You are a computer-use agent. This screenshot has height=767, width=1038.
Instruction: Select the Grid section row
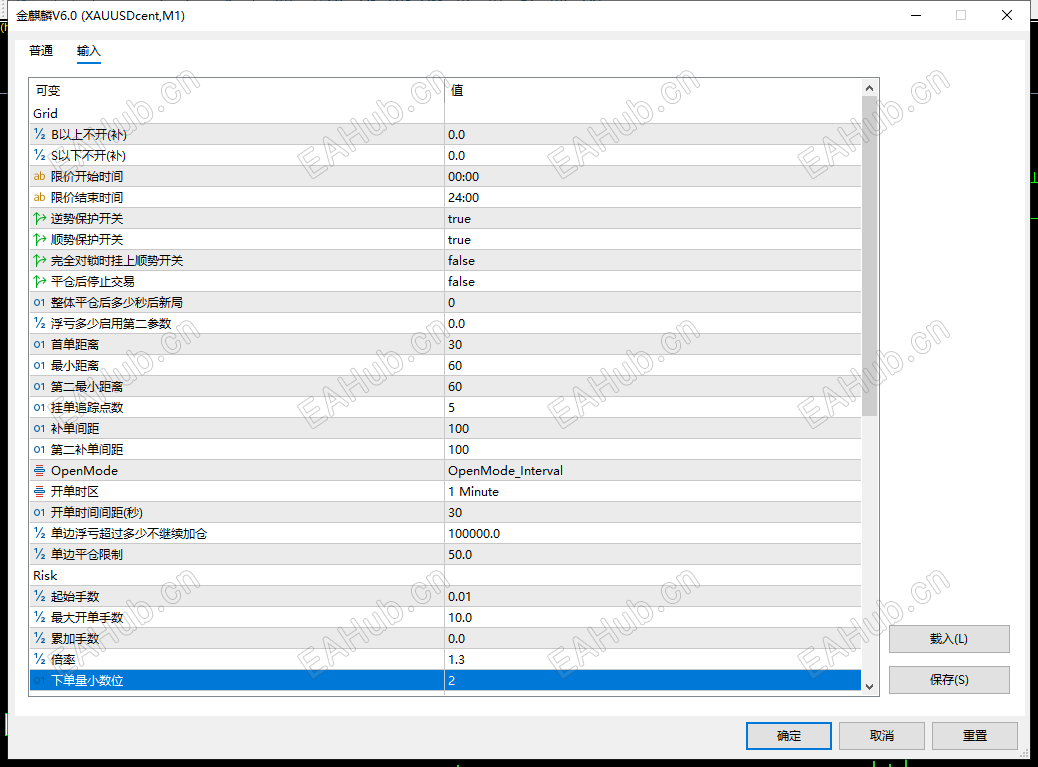[x=446, y=114]
